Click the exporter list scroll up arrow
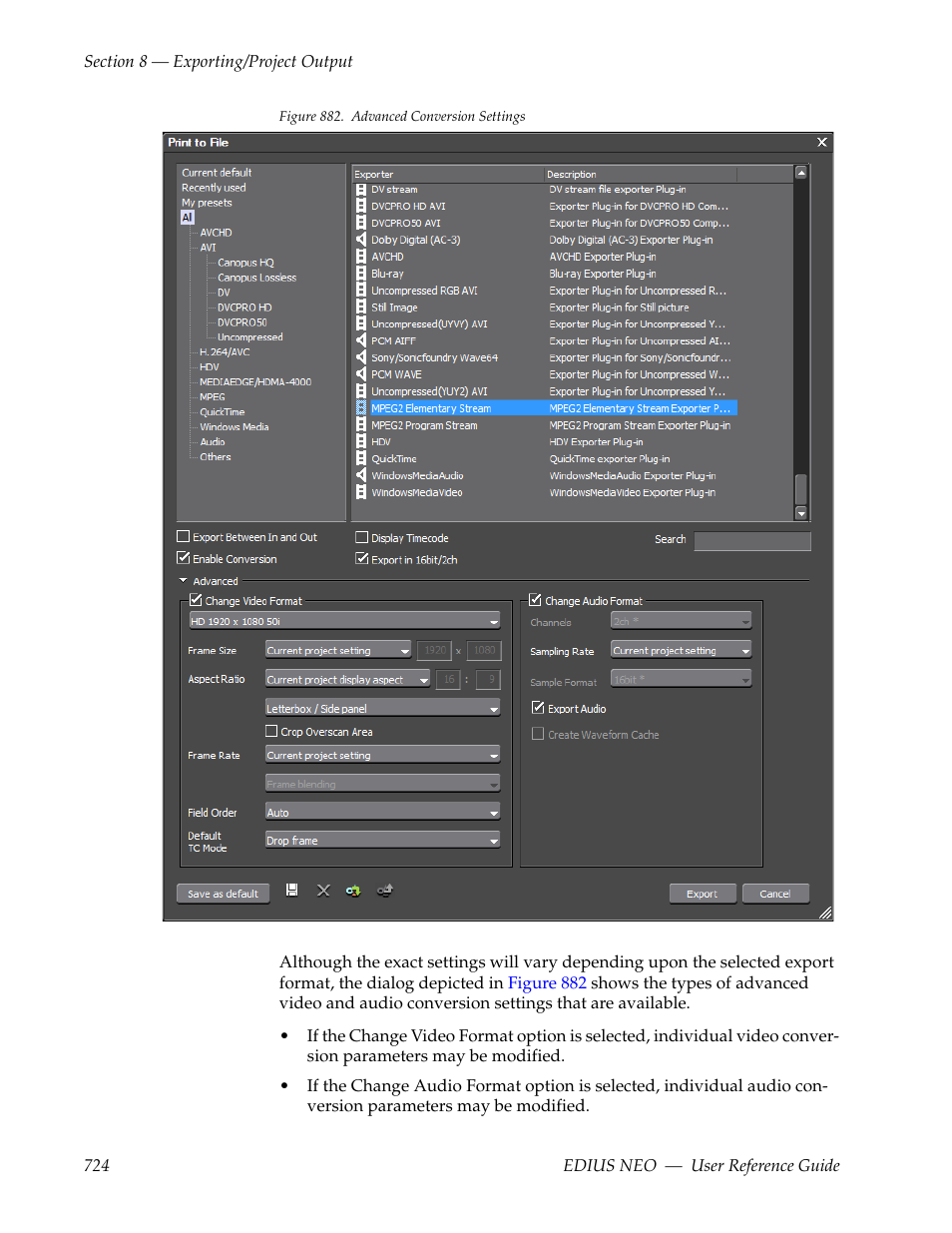The image size is (952, 1233). click(x=800, y=173)
